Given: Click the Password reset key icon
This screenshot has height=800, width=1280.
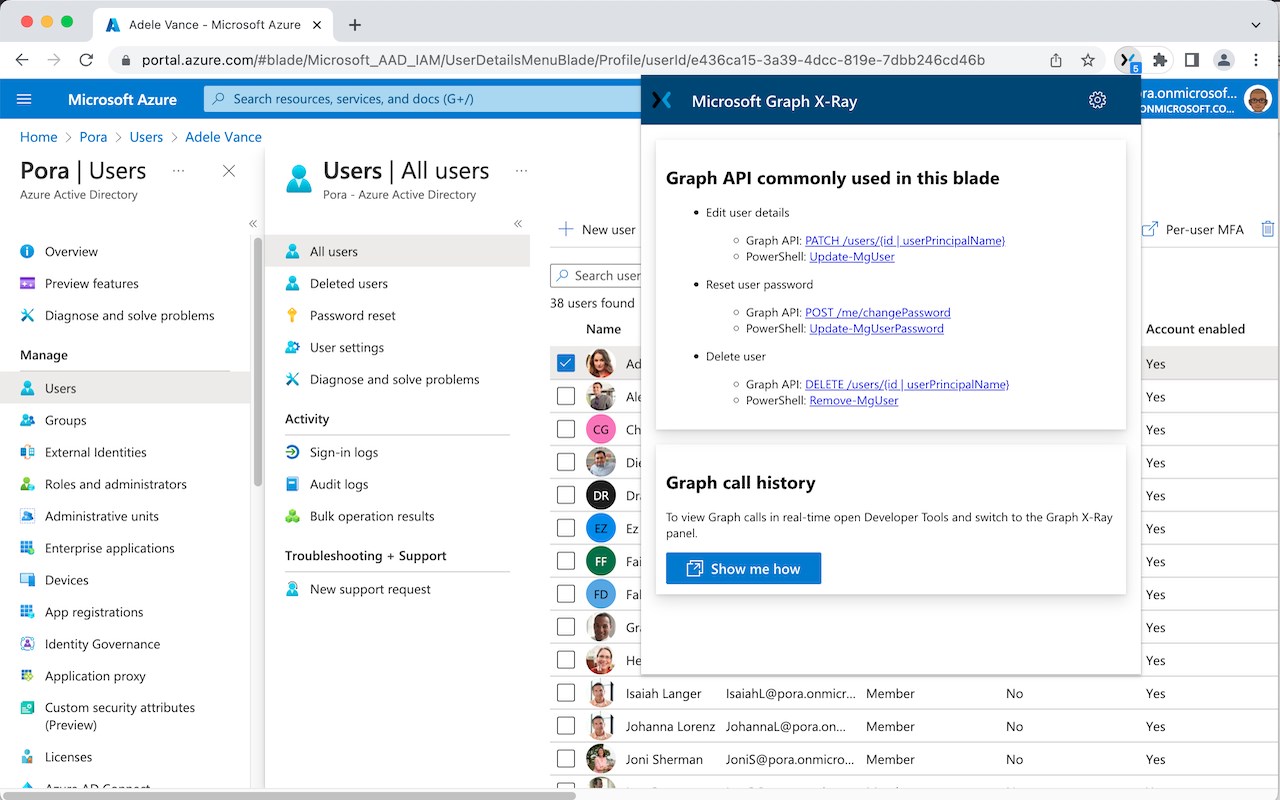Looking at the screenshot, I should point(292,315).
